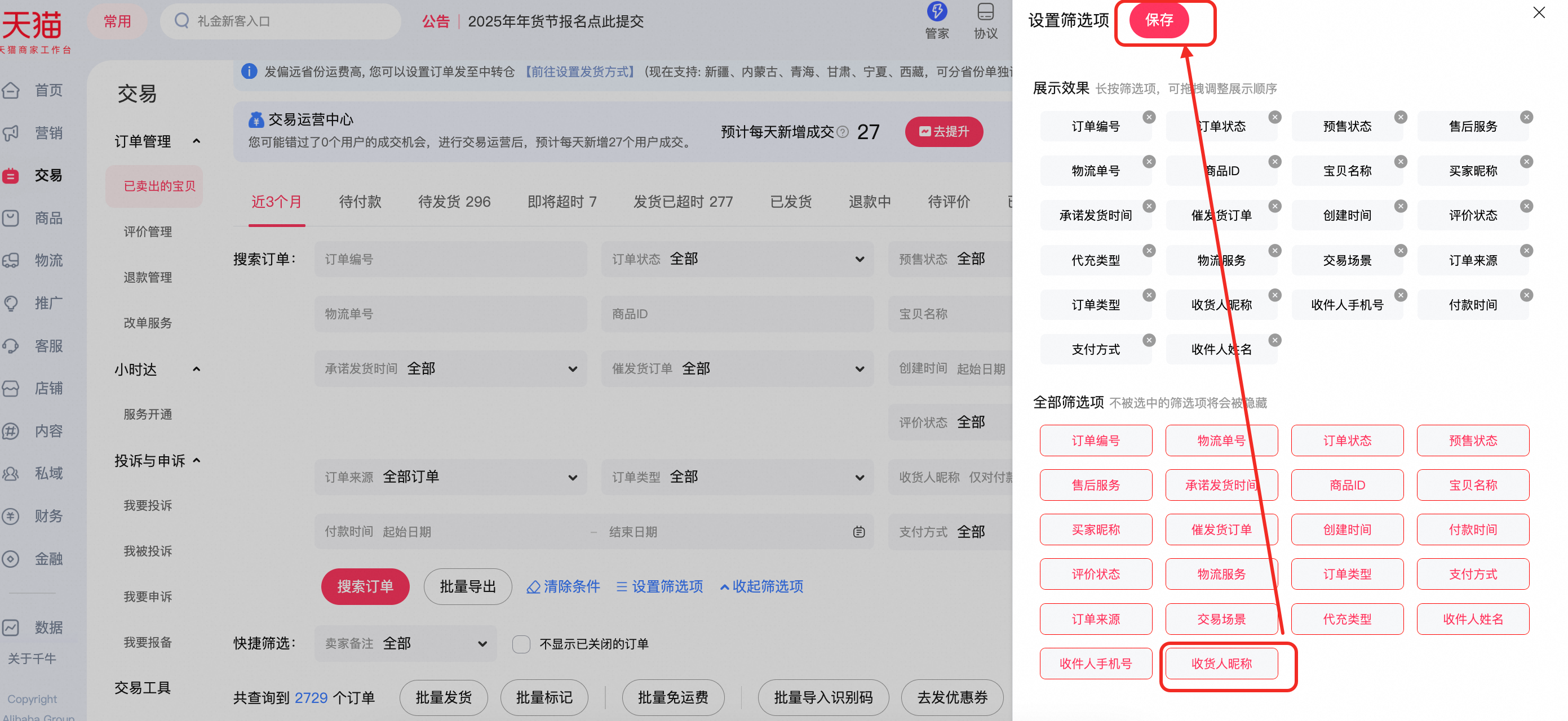Viewport: 1568px width, 721px height.
Task: Remove 创建时间 chip from 展示效果
Action: click(x=1401, y=206)
